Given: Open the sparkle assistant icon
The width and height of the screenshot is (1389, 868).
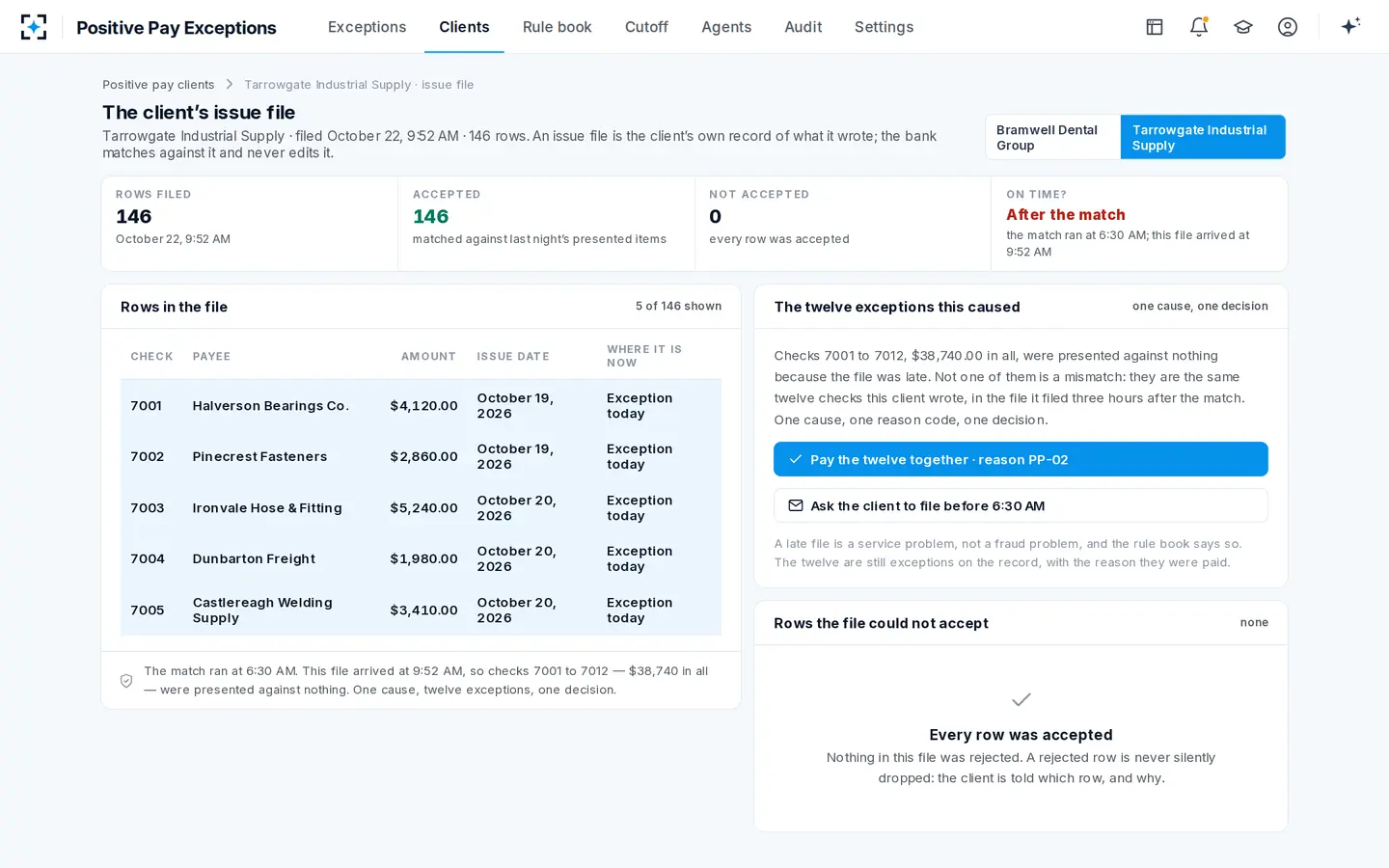Looking at the screenshot, I should coord(1350,26).
